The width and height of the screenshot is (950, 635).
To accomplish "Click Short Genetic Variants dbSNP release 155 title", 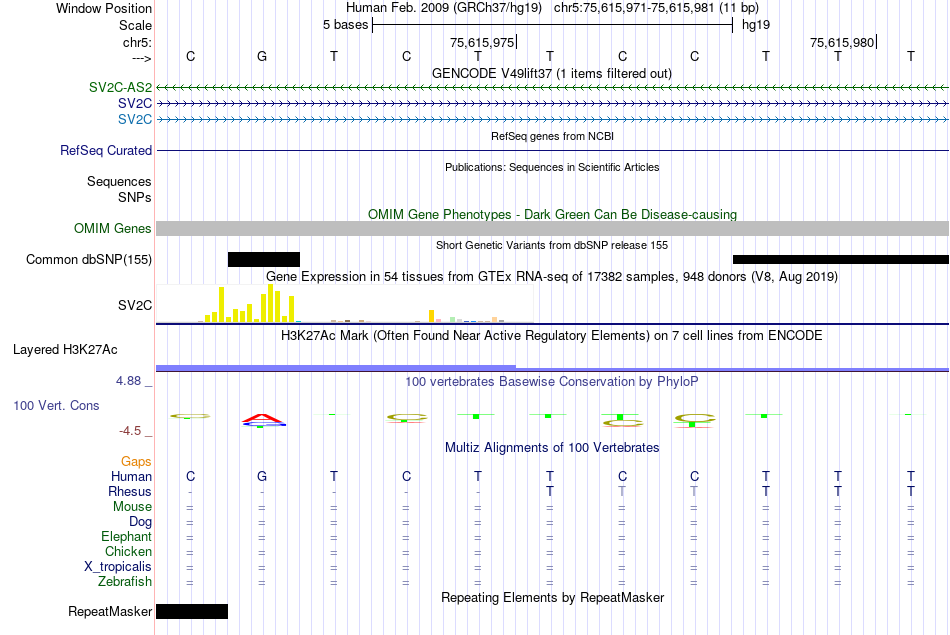I will pyautogui.click(x=552, y=245).
